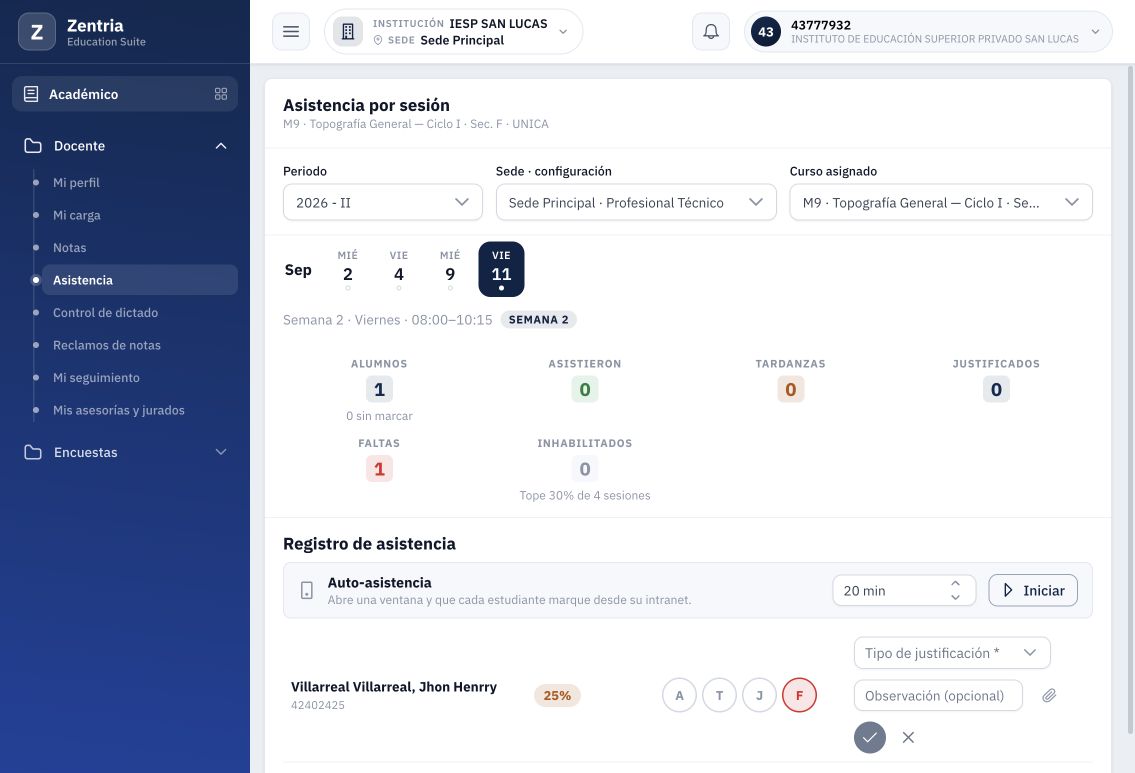Cancel justification with the X icon
1135x773 pixels.
click(908, 738)
